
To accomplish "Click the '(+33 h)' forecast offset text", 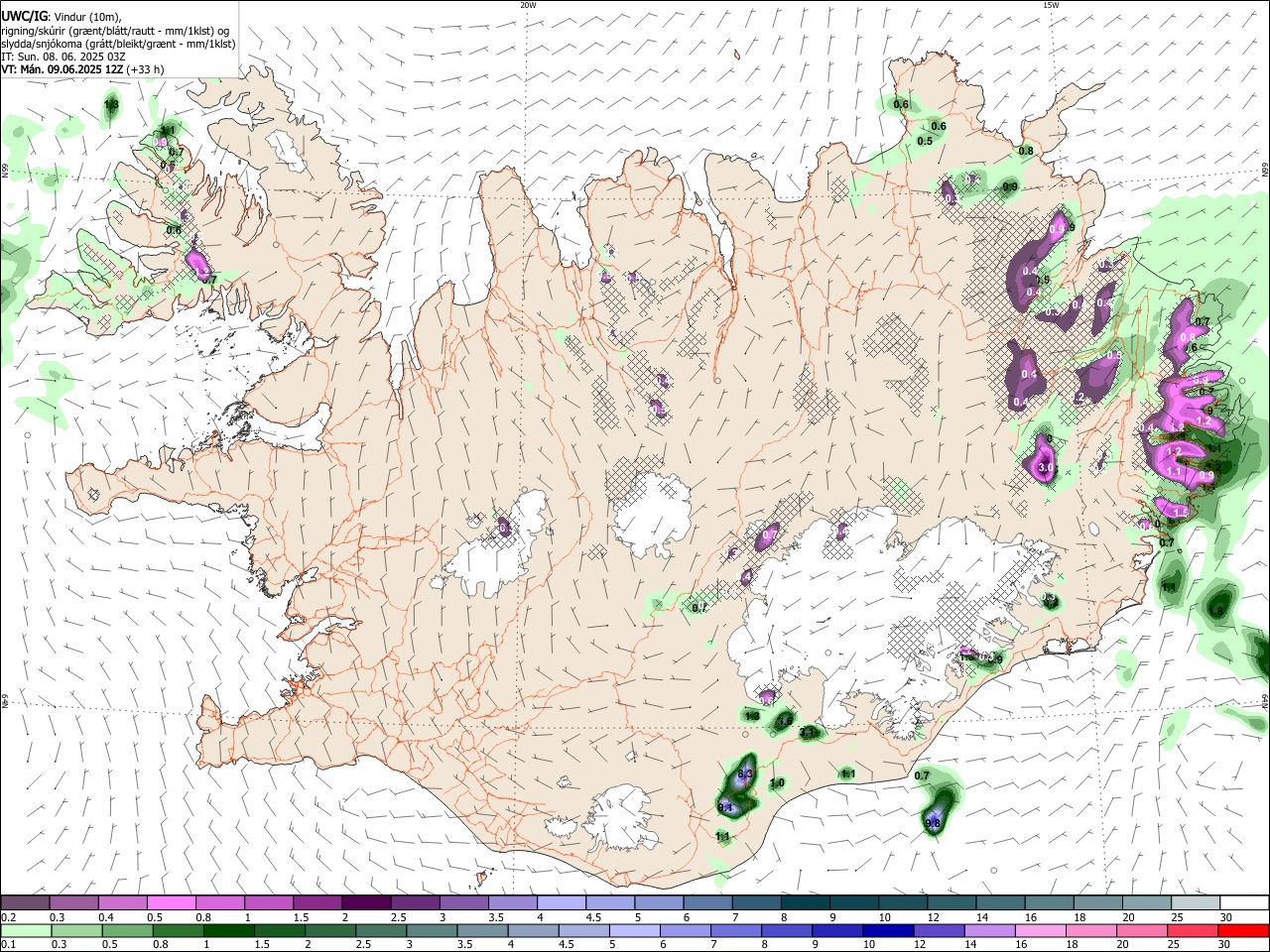I will [146, 69].
